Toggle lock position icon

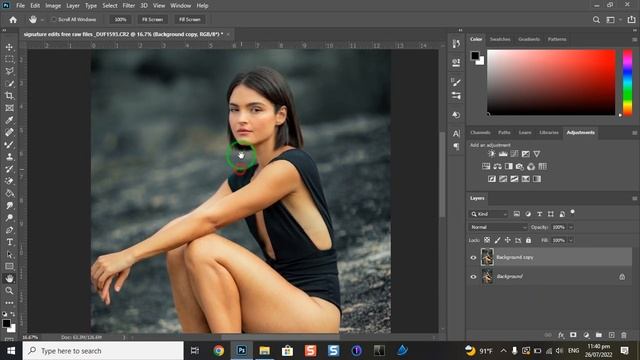508,240
